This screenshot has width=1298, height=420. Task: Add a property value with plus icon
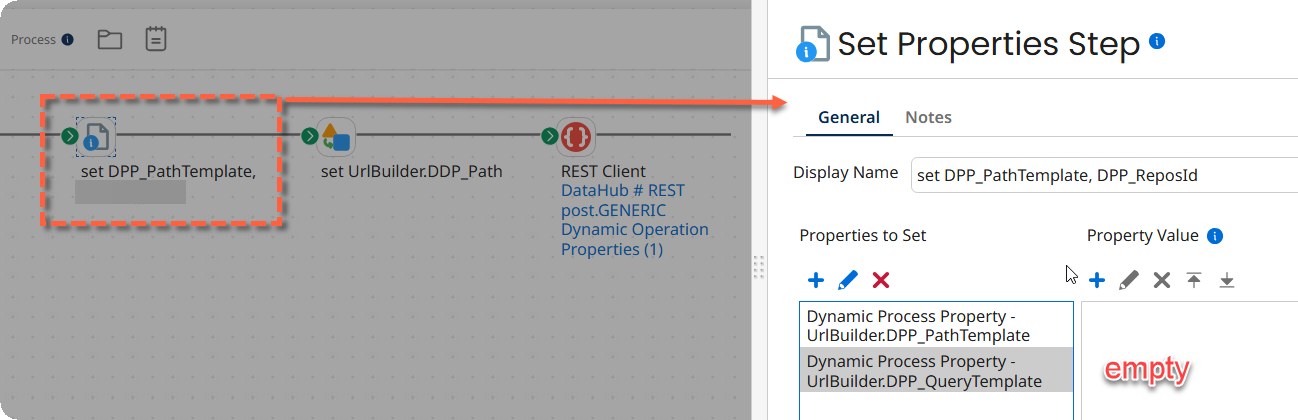[x=1096, y=280]
